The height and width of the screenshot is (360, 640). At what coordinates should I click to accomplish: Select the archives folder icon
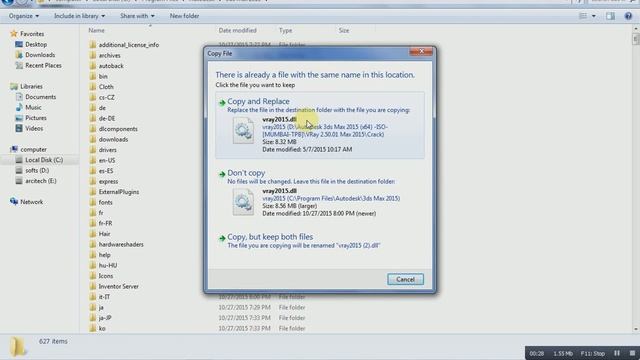click(x=93, y=55)
